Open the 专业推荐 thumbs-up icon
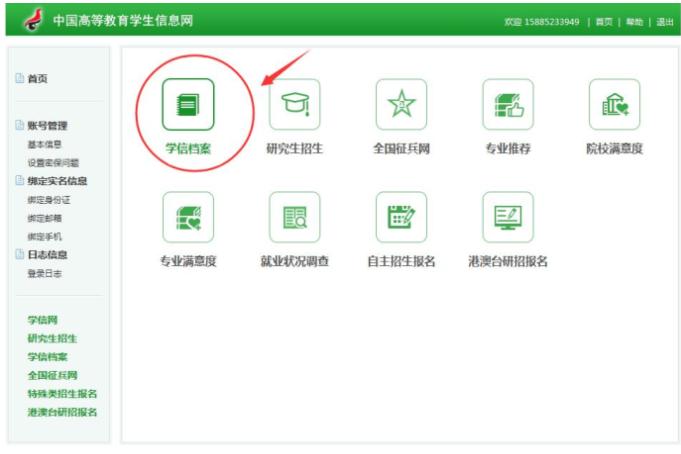The height and width of the screenshot is (454, 681). point(508,104)
